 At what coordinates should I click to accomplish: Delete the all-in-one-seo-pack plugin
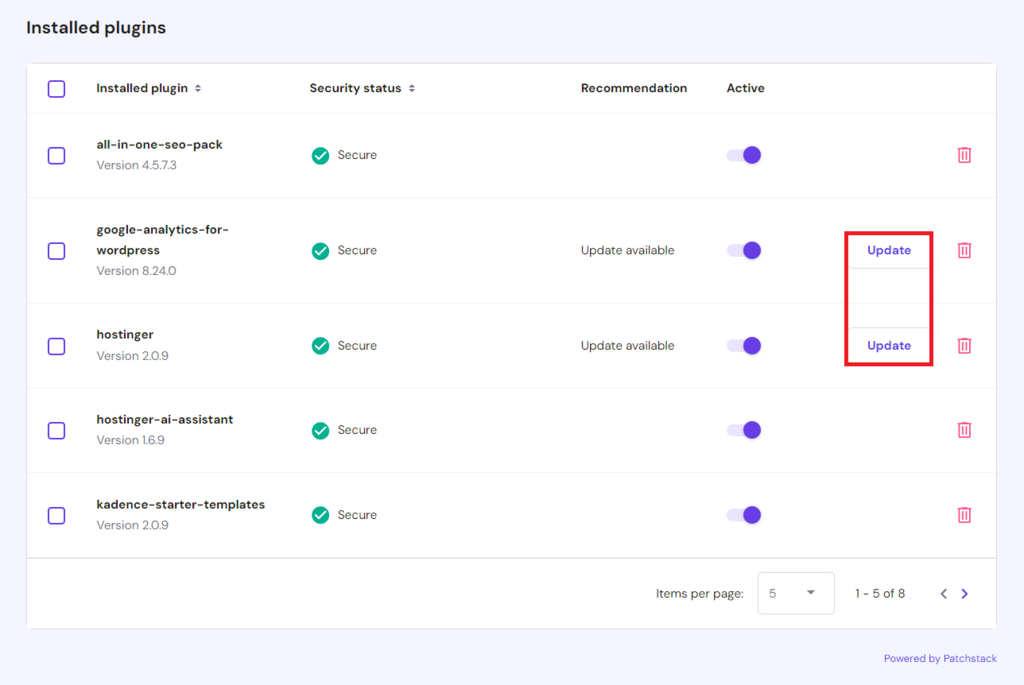click(x=963, y=155)
